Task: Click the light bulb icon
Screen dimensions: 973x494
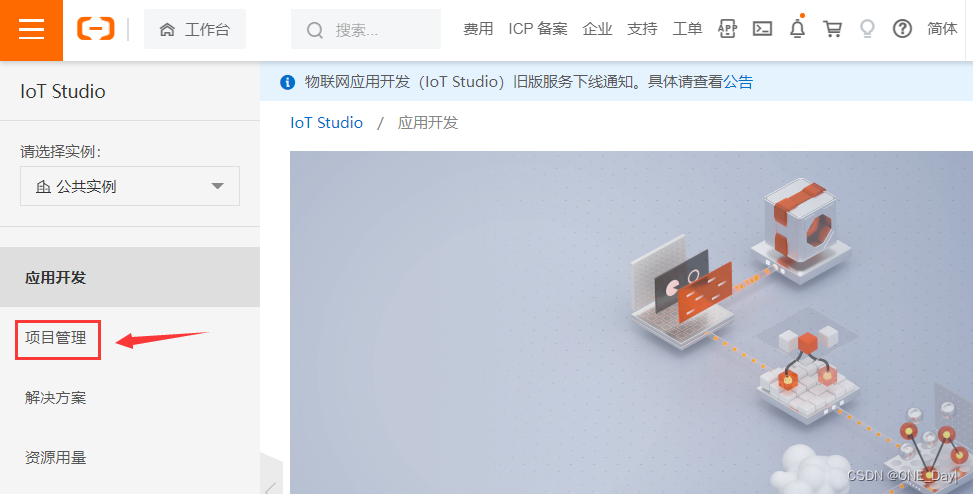Action: [x=867, y=29]
